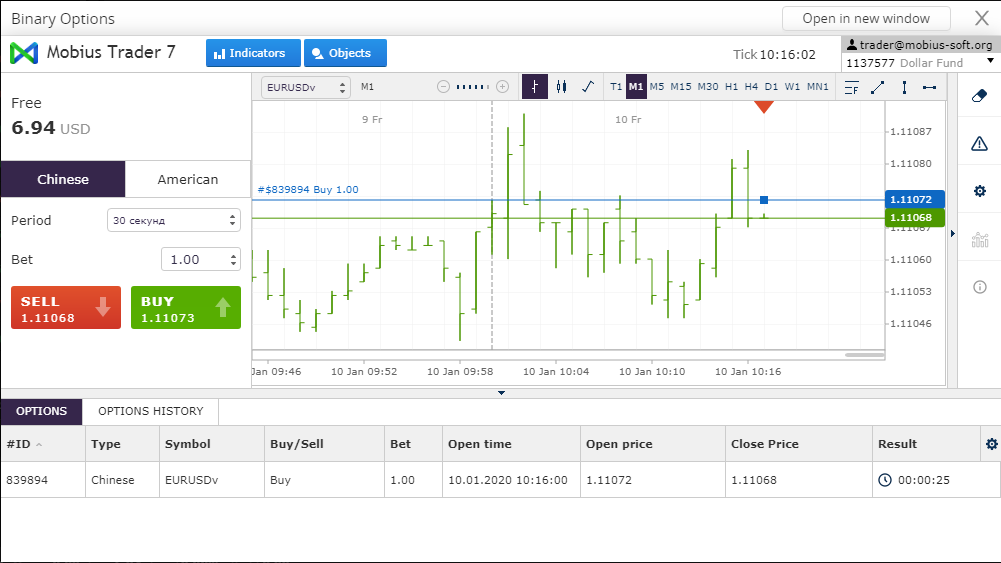Select the vertical line drawing tool
This screenshot has width=1001, height=563.
click(904, 87)
